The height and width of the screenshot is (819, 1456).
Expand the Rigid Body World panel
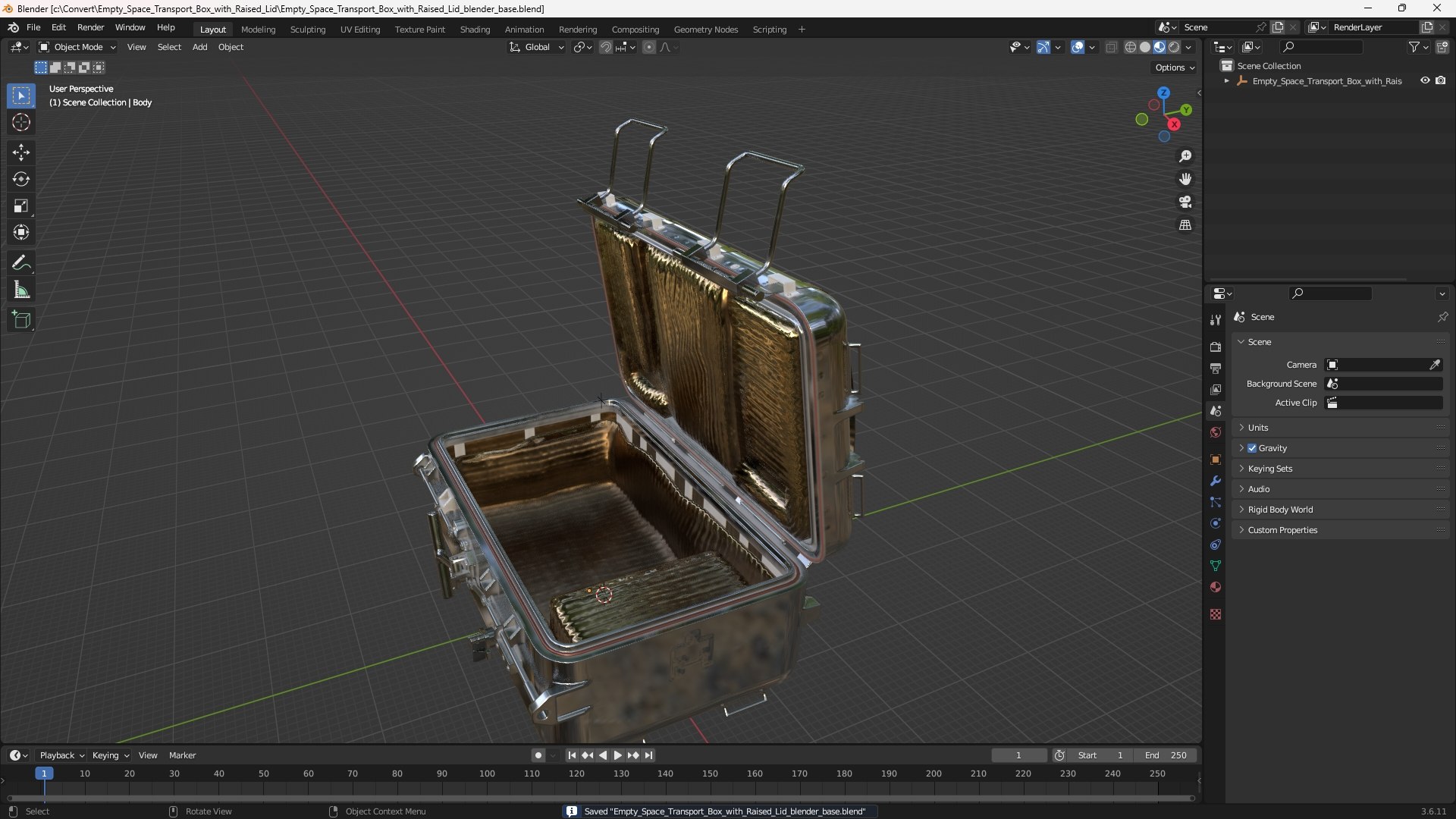(x=1340, y=510)
